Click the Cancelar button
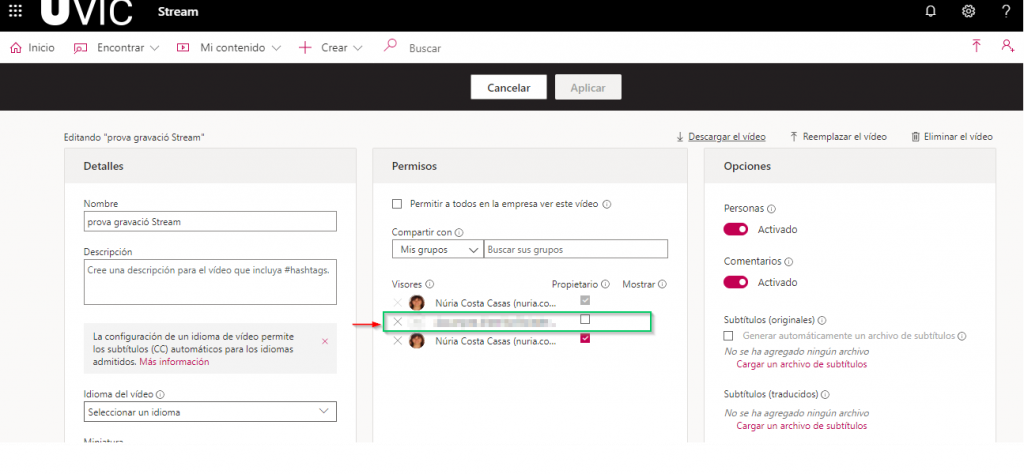Viewport: 1024px width, 474px height. pos(508,88)
